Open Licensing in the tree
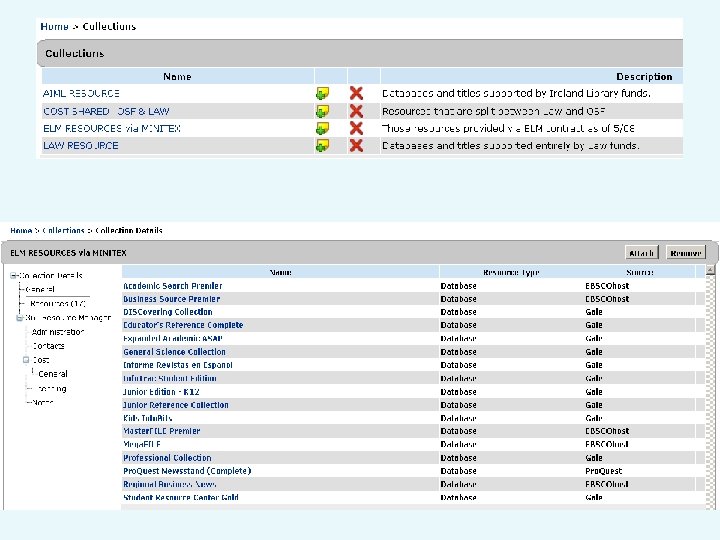Image resolution: width=720 pixels, height=540 pixels. pyautogui.click(x=52, y=389)
